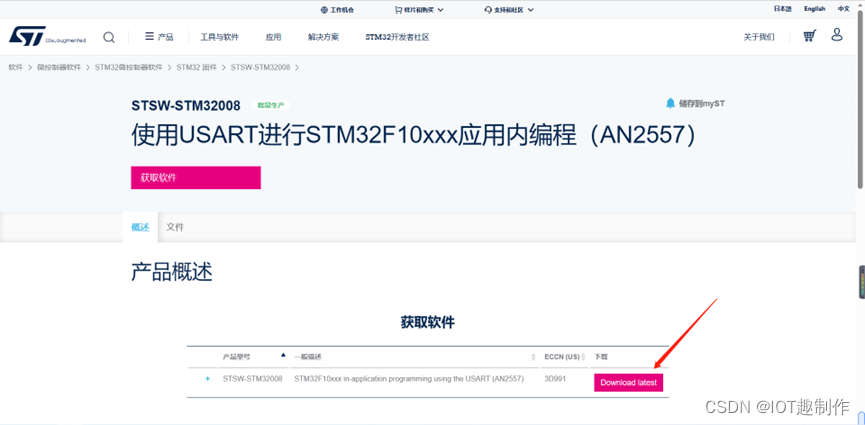Click the 产品概述 heading
This screenshot has height=425, width=865.
(172, 273)
